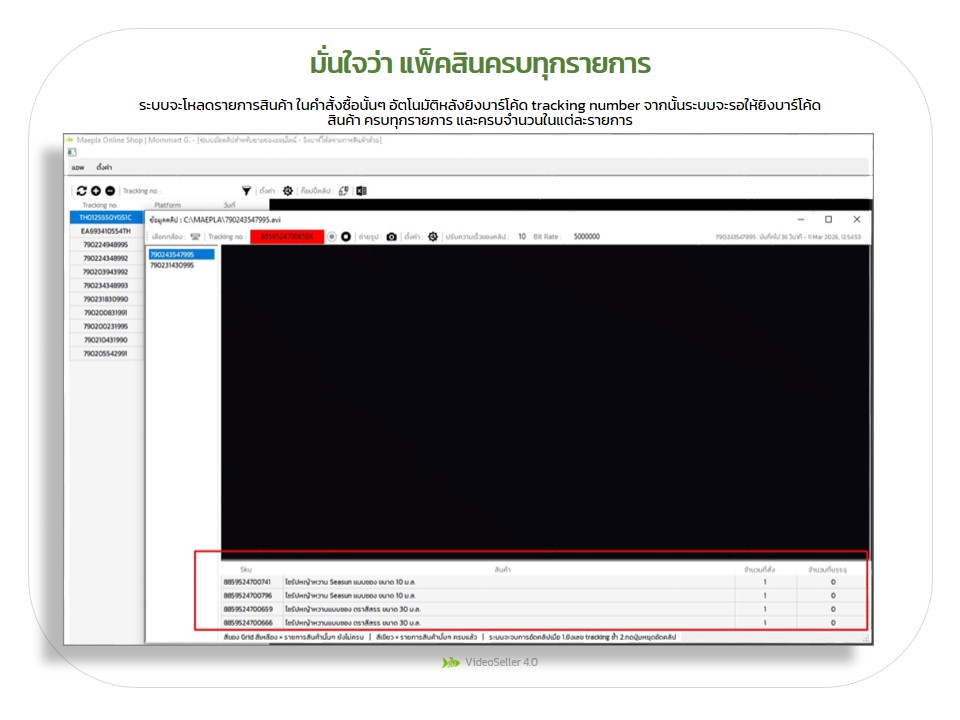Click the minus (remove) icon in main toolbar
Screen dimensions: 960x720
pos(109,190)
